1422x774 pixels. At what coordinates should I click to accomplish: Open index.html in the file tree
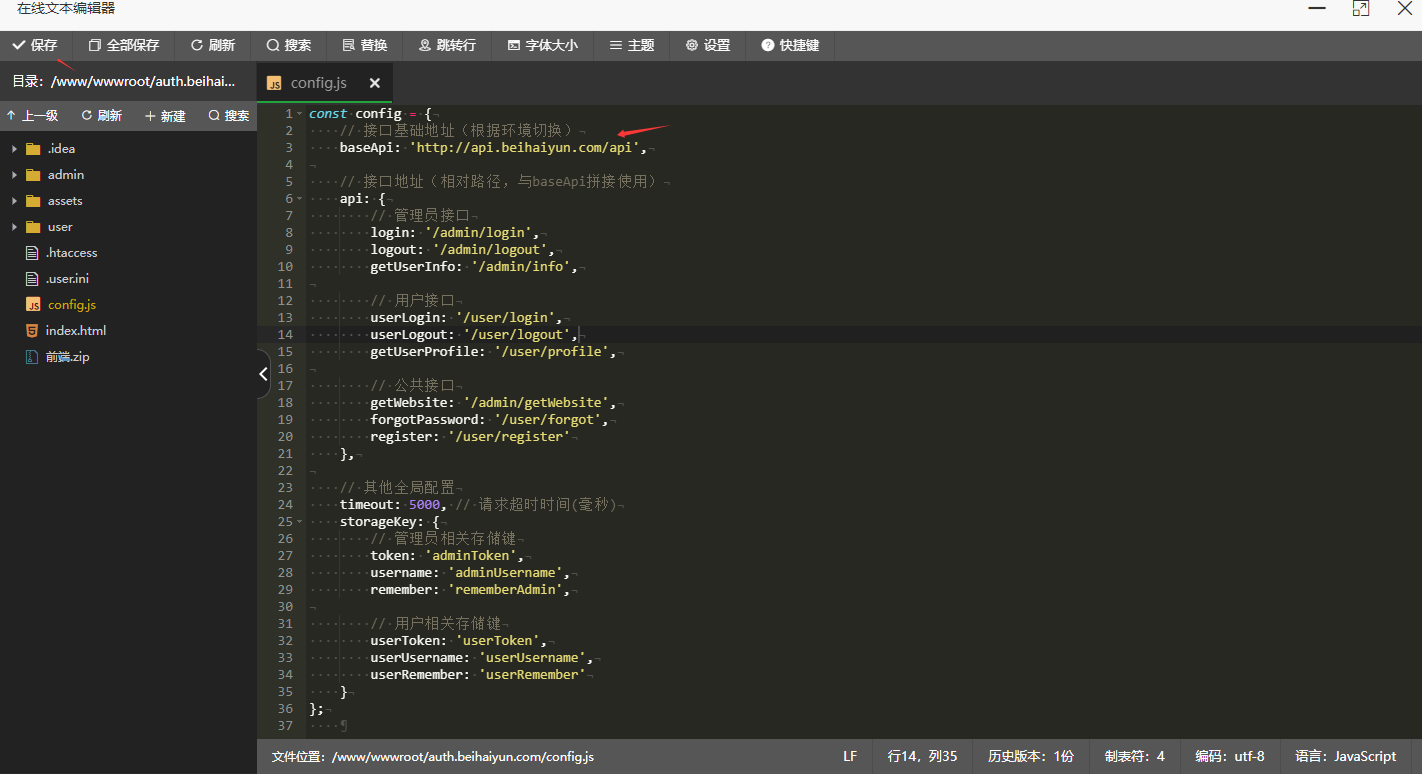(x=75, y=331)
